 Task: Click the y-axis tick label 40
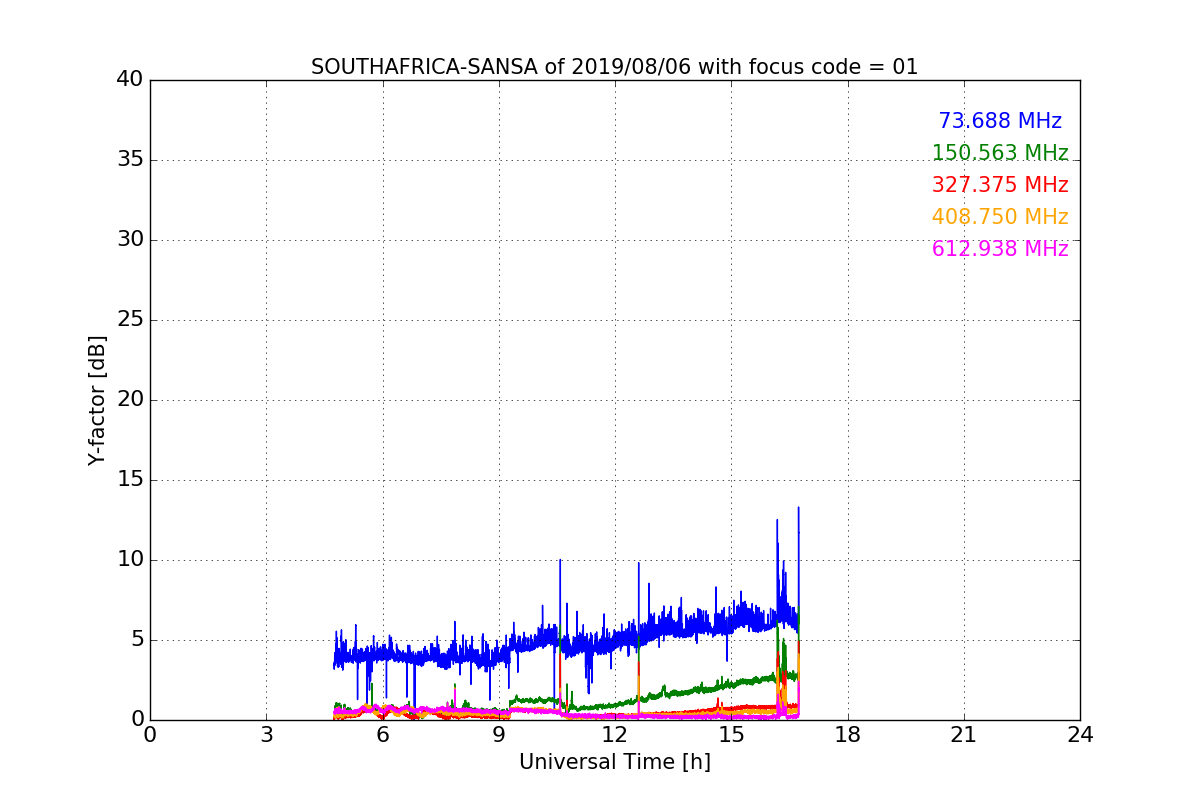[x=130, y=80]
